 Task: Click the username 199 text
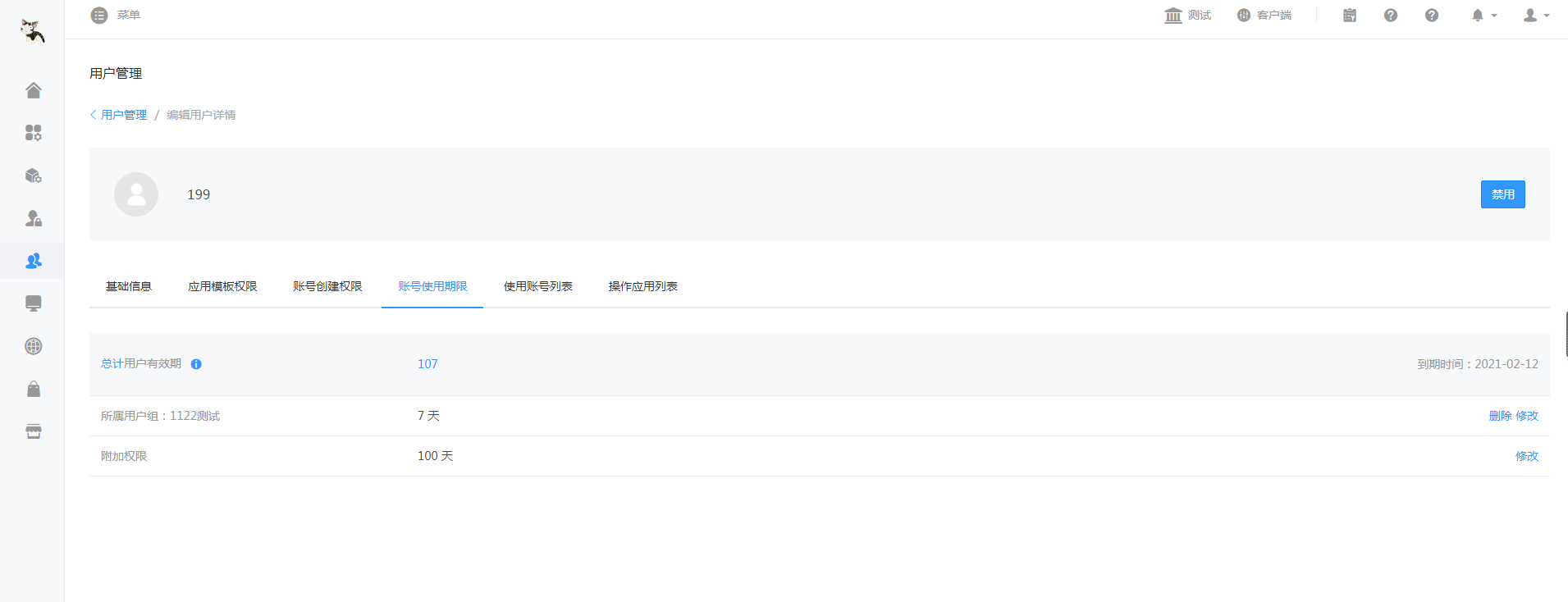tap(199, 194)
